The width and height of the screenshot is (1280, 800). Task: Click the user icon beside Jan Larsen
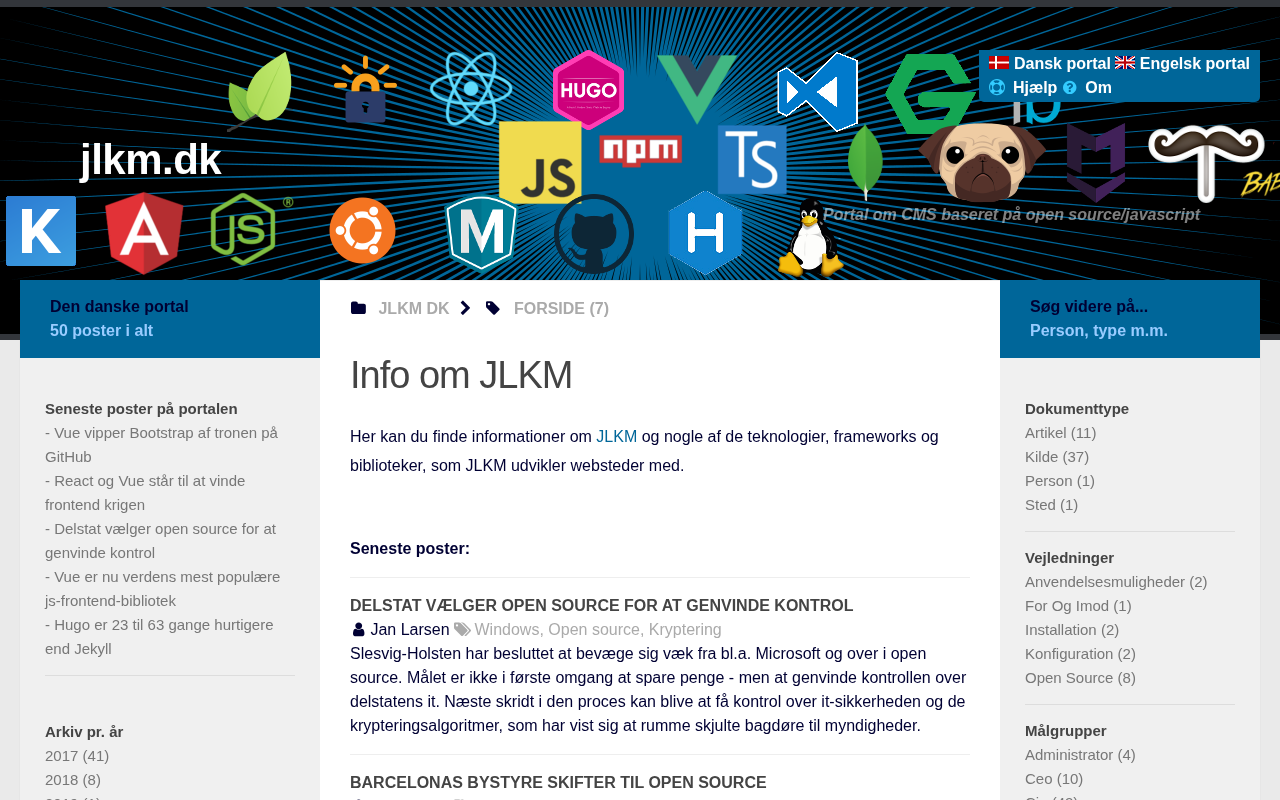(358, 630)
